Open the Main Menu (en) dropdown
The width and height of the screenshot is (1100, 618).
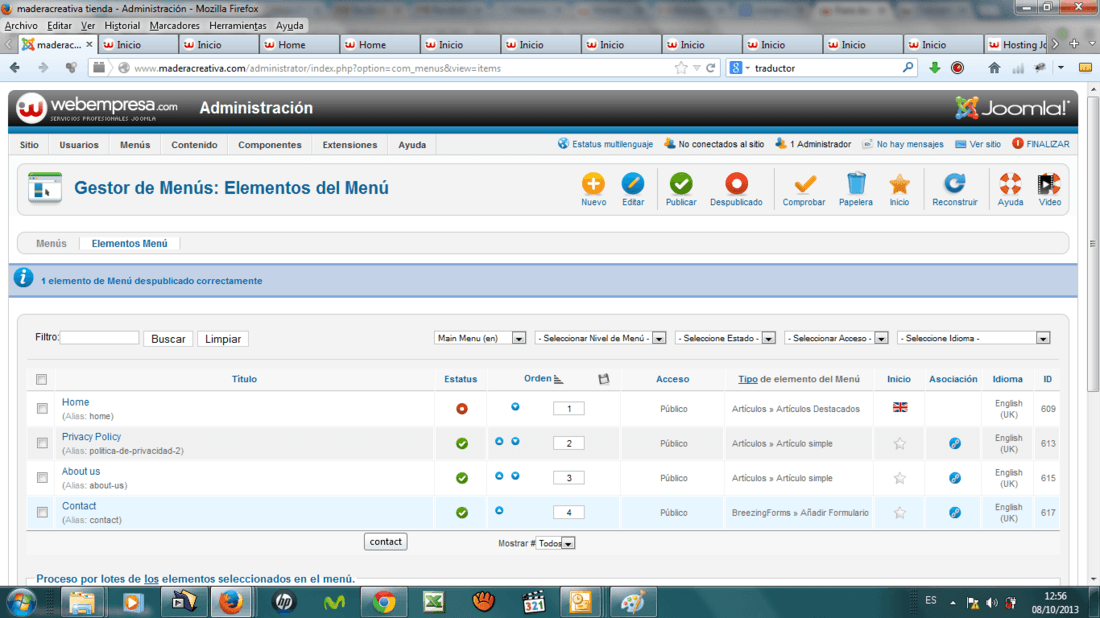480,338
